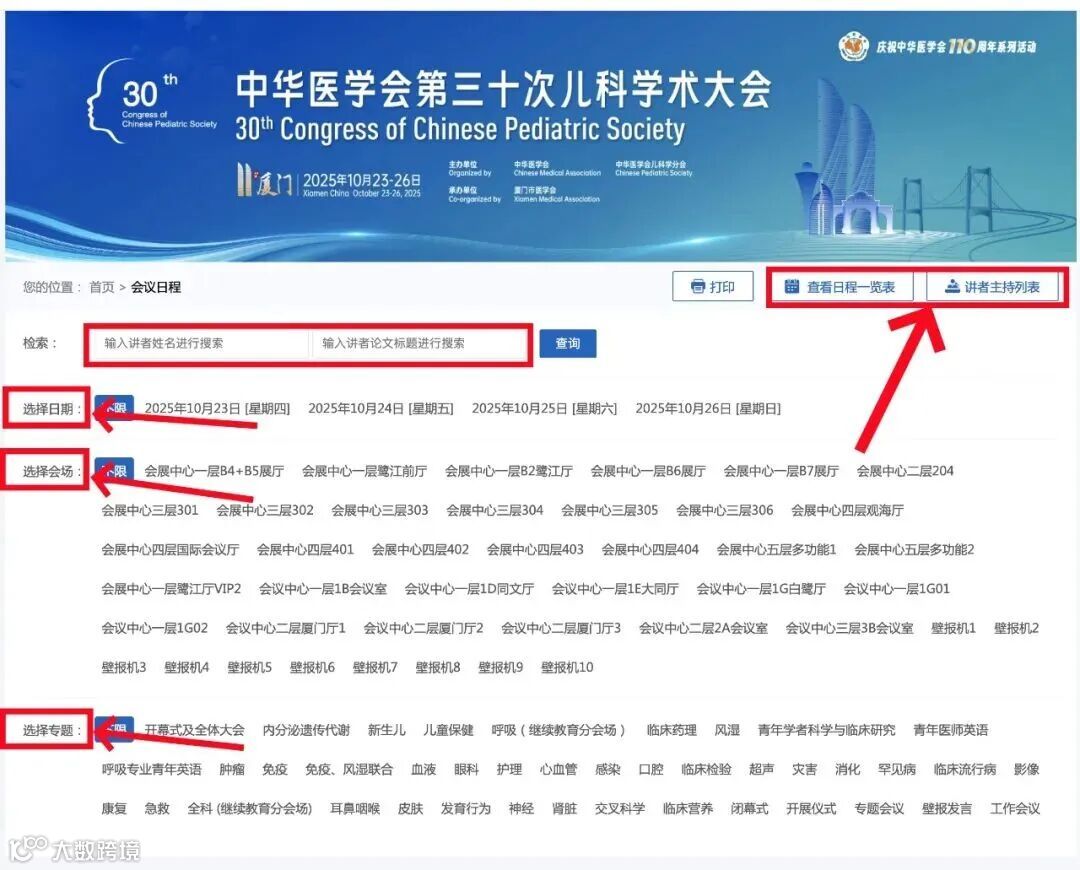
Task: Select venue 会展中心一层B7展厅
Action: [x=781, y=471]
